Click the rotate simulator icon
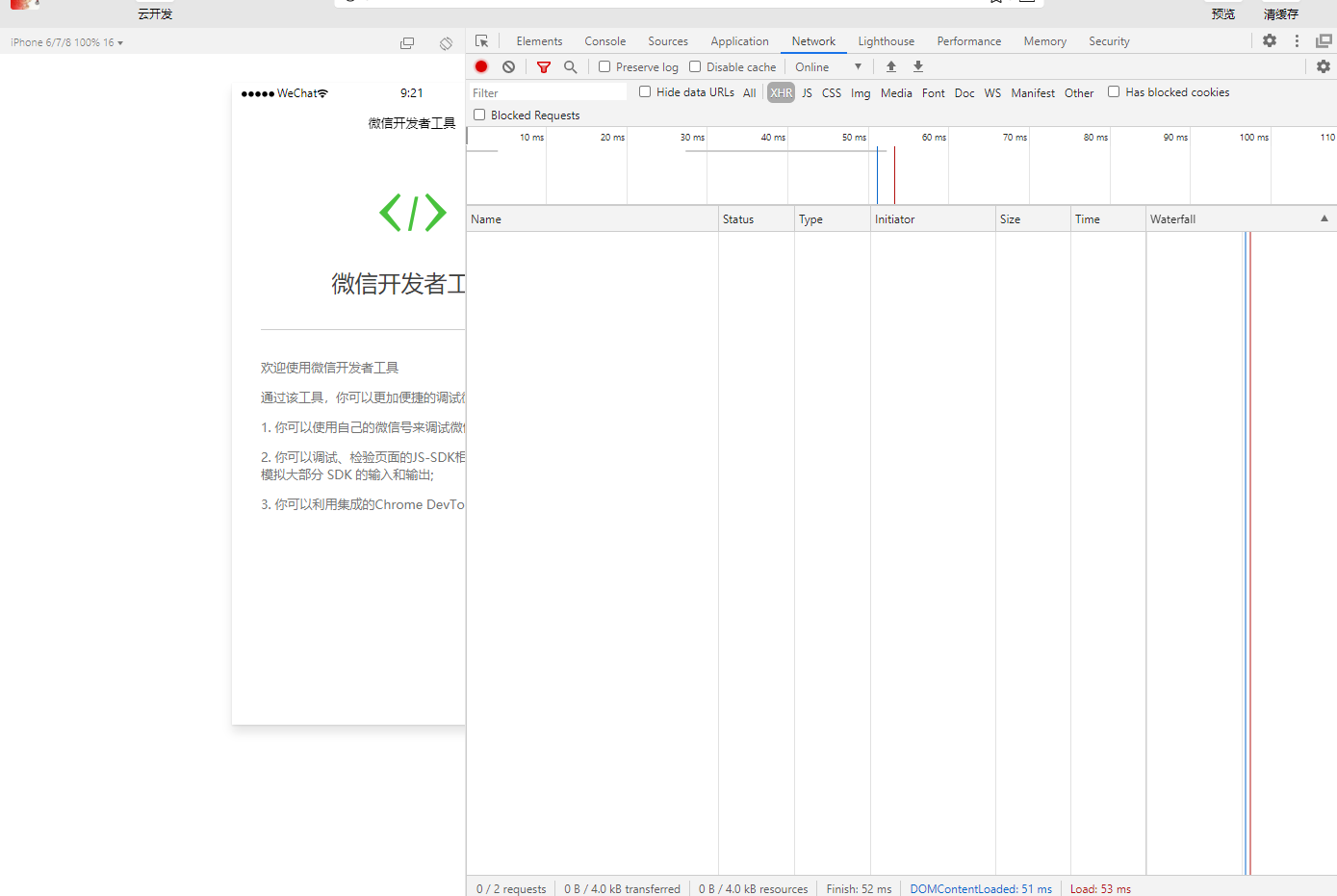The height and width of the screenshot is (896, 1337). (x=446, y=43)
